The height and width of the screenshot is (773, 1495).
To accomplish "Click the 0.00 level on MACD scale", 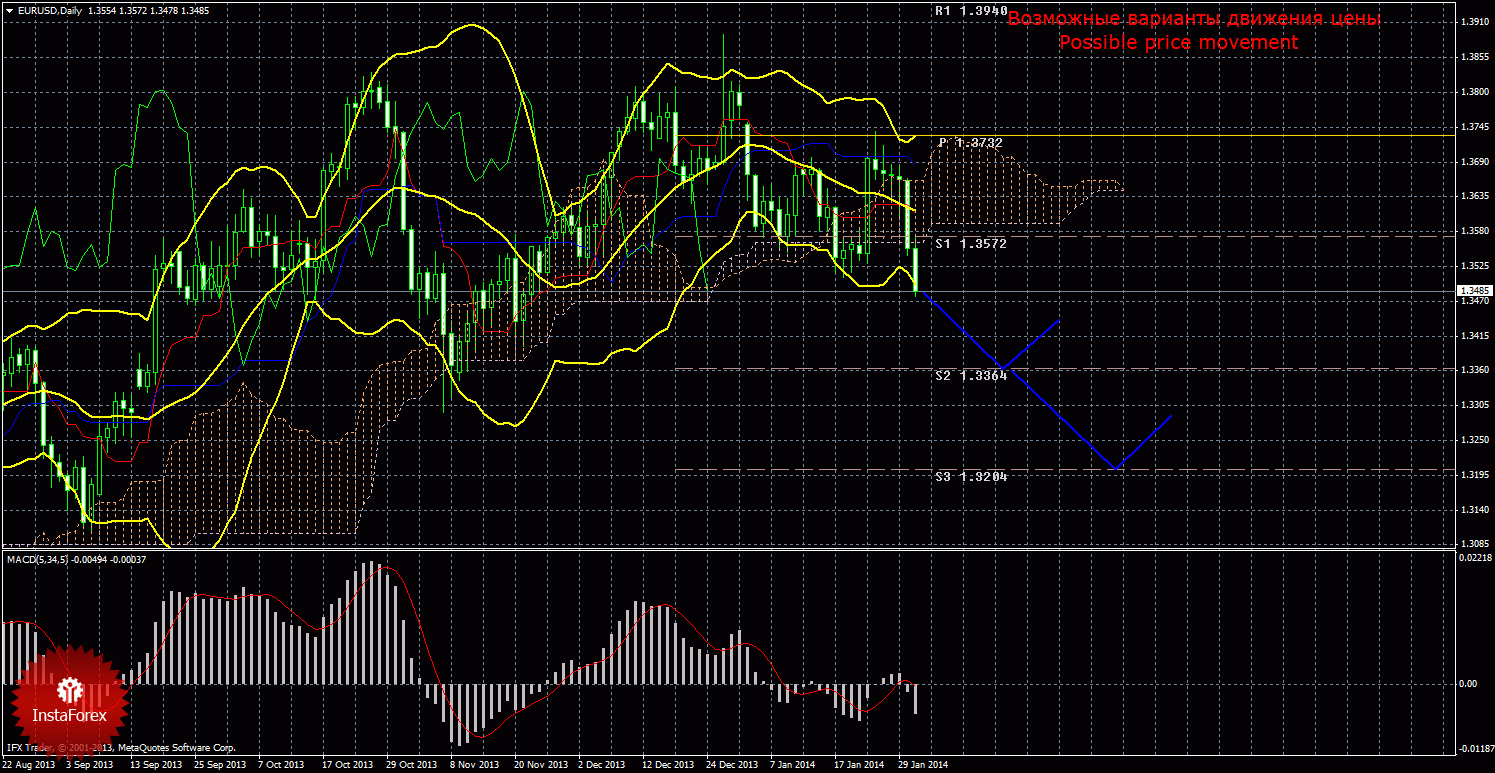I will (1468, 684).
